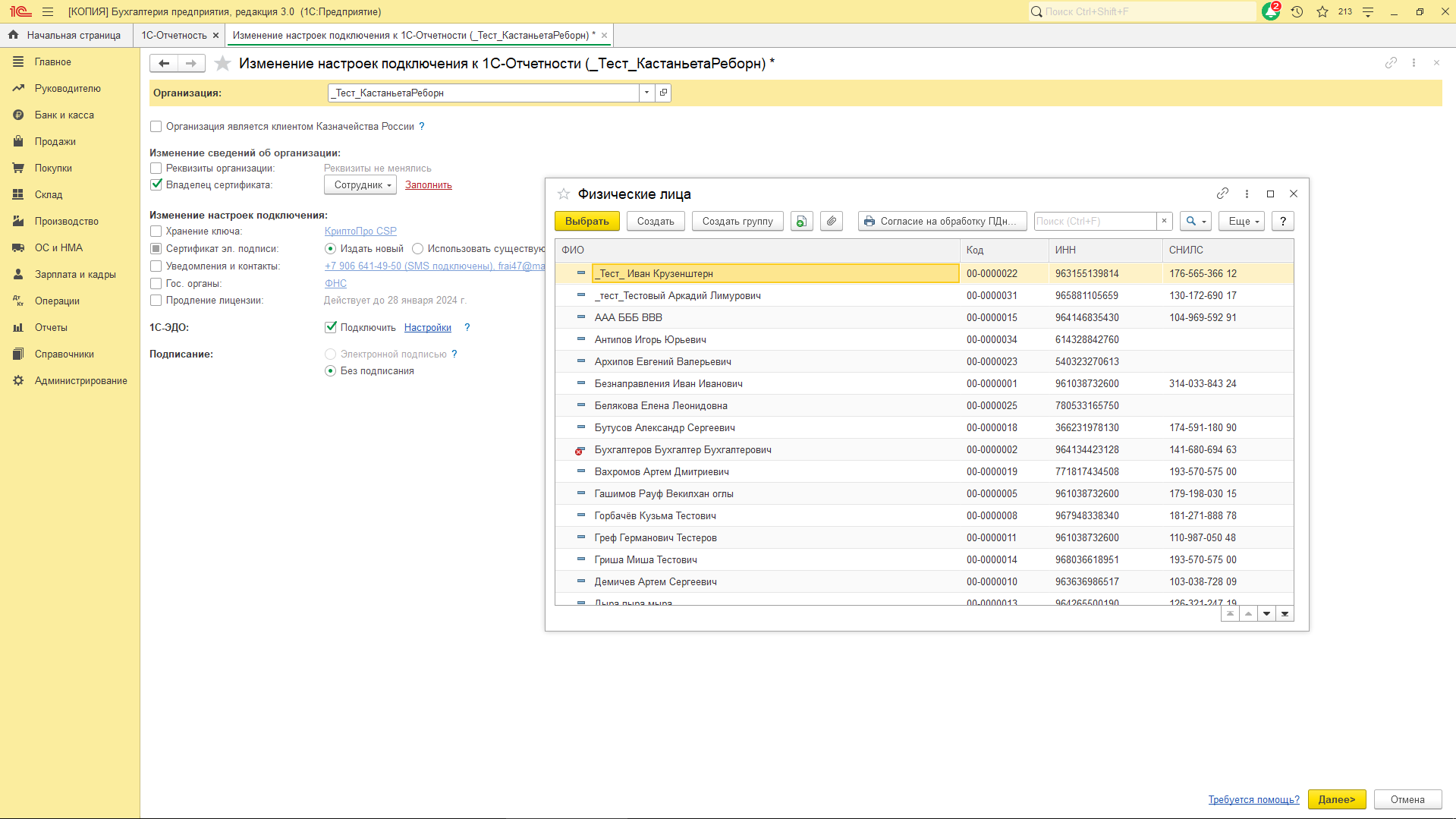Switch to Начальная страница tab

click(x=65, y=35)
